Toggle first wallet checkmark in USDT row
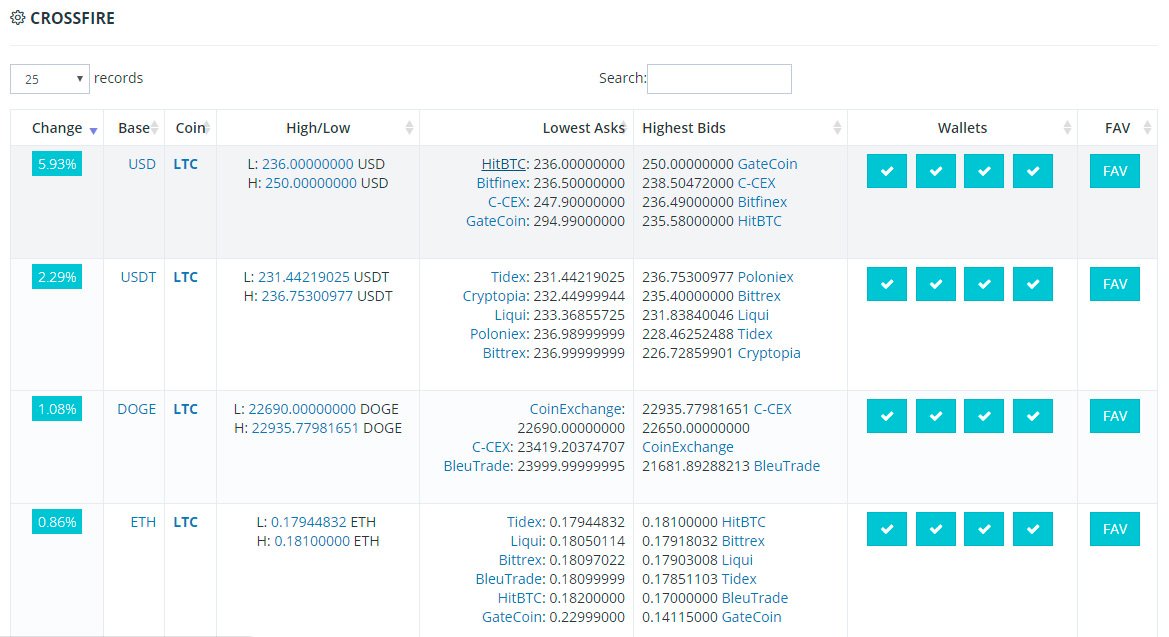 [887, 284]
